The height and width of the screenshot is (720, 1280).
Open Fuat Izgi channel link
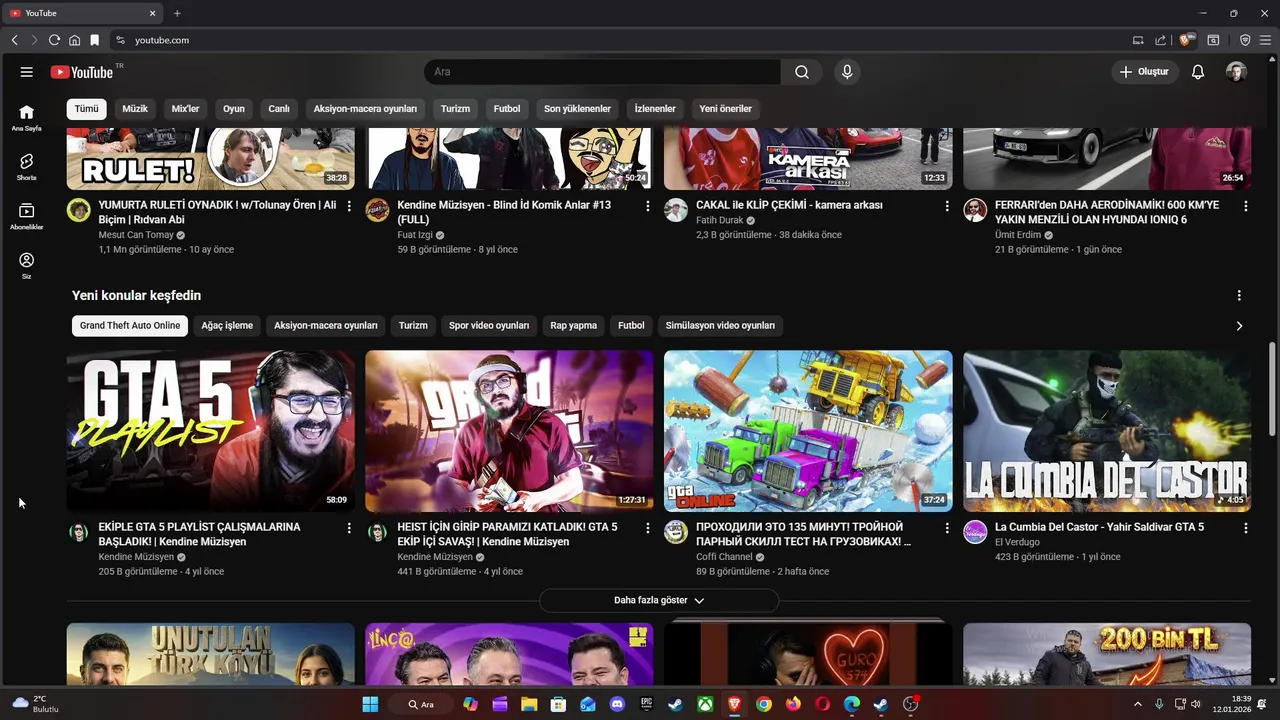(415, 235)
